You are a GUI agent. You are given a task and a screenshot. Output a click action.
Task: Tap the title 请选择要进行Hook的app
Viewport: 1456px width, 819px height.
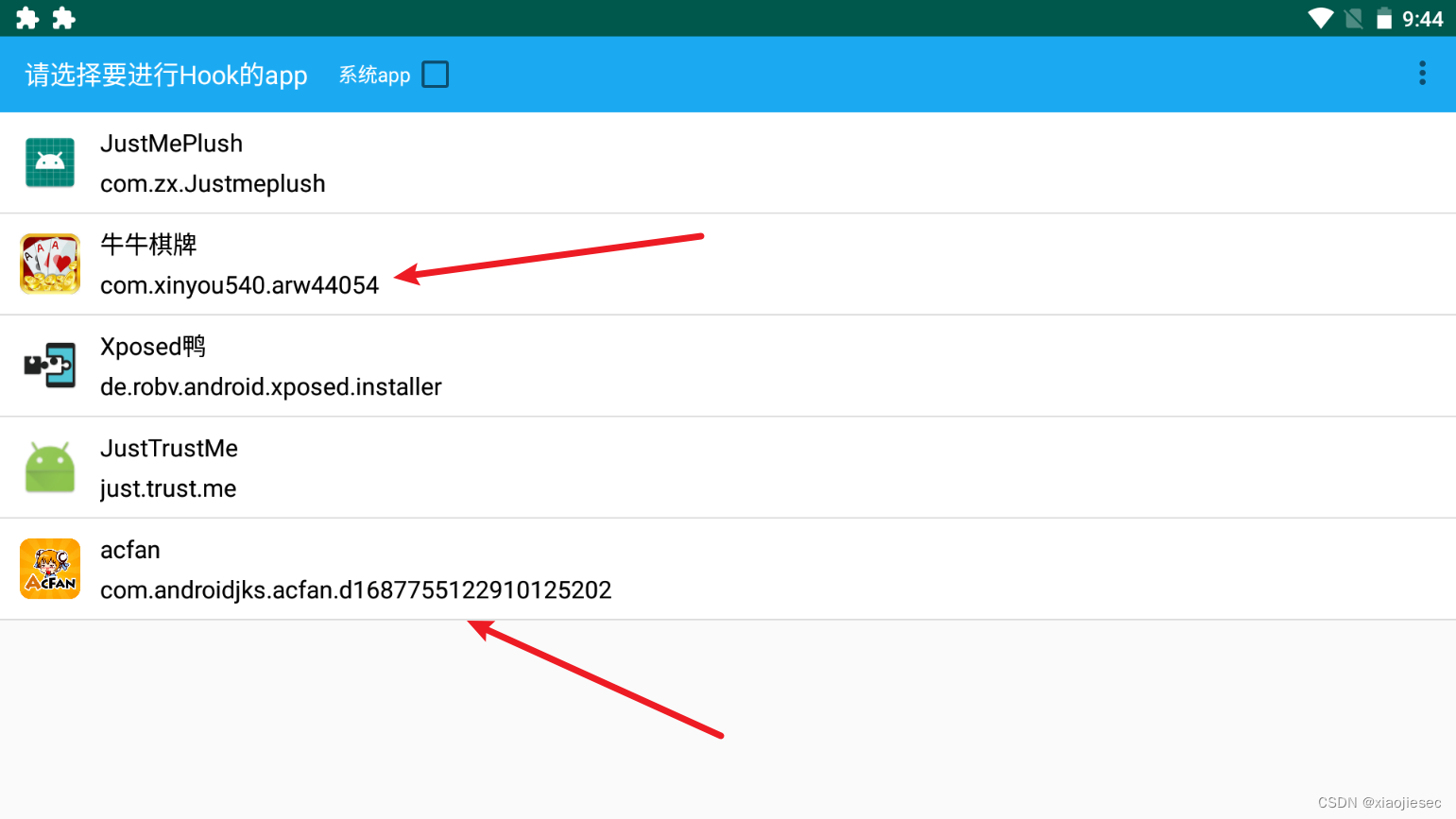[166, 75]
